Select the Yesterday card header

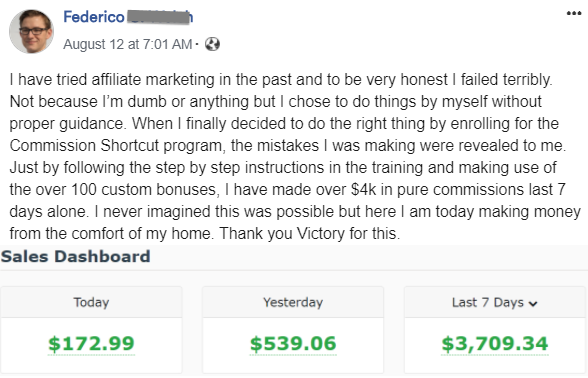coord(293,302)
